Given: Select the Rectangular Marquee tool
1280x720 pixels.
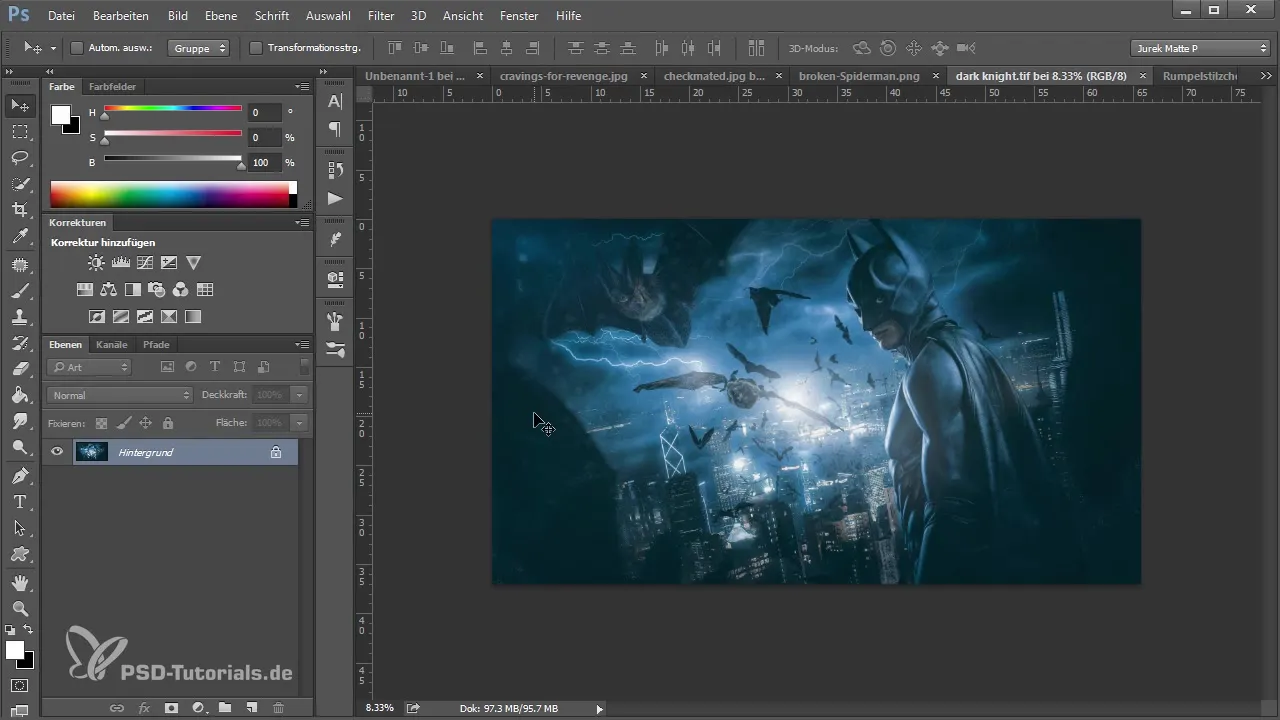Looking at the screenshot, I should pos(20,132).
